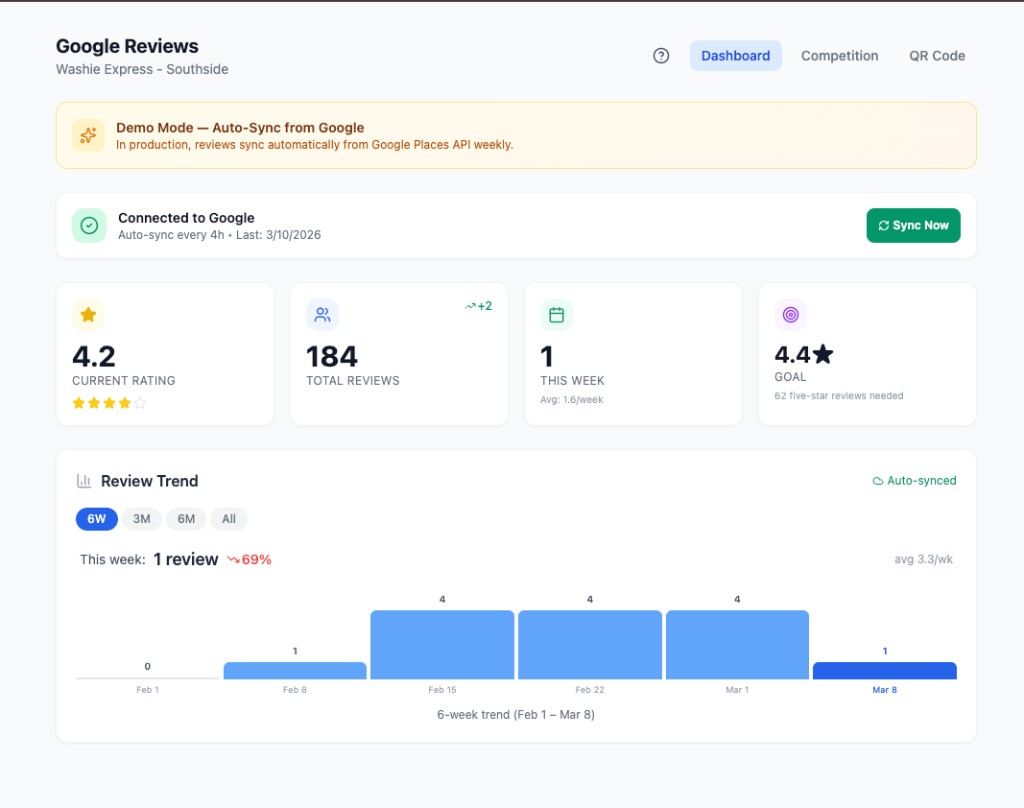Click the Feb 22 bar in chart
This screenshot has width=1024, height=808.
(590, 645)
